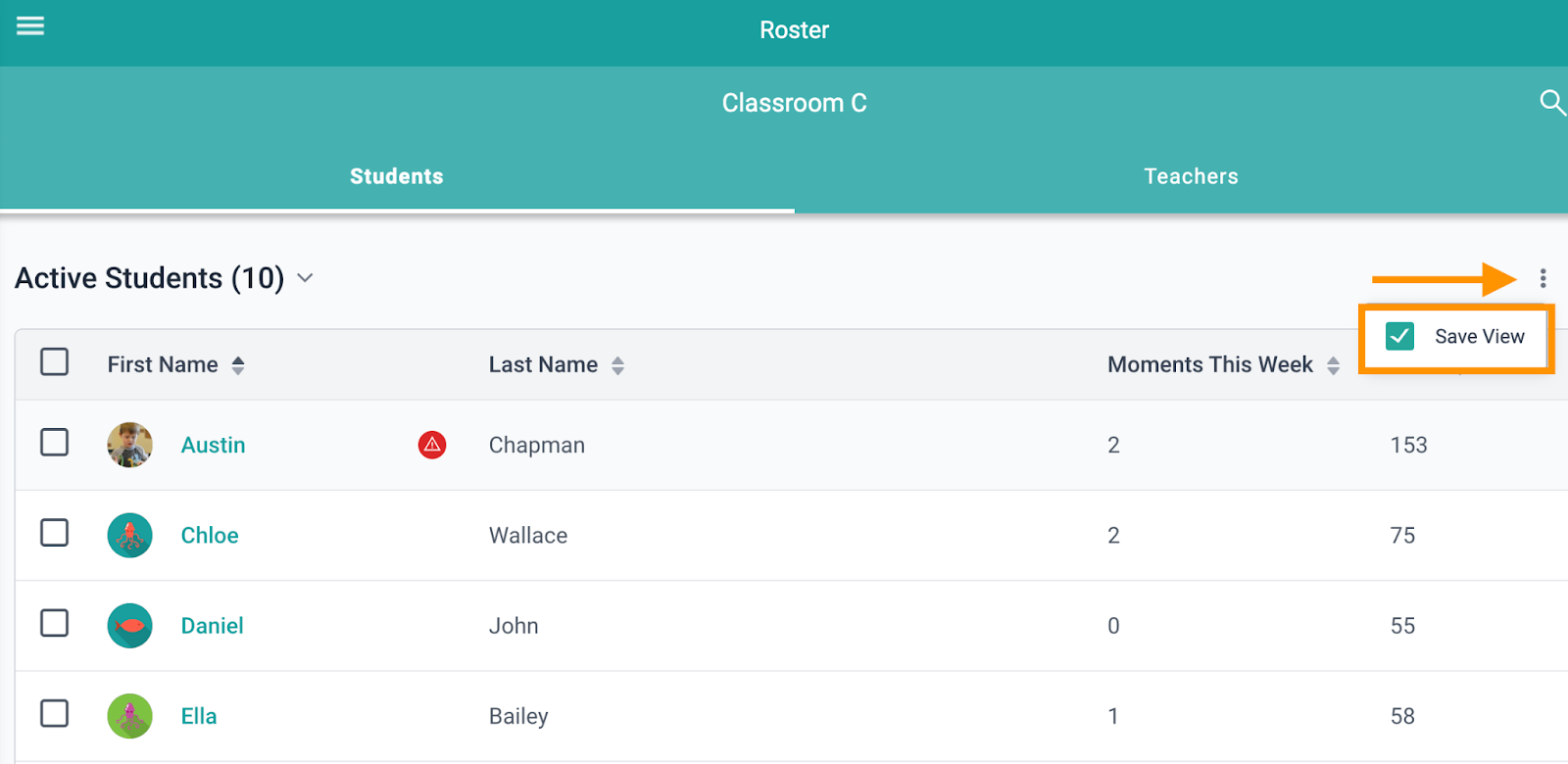
Task: Click the search magnifier icon
Action: pyautogui.click(x=1552, y=102)
